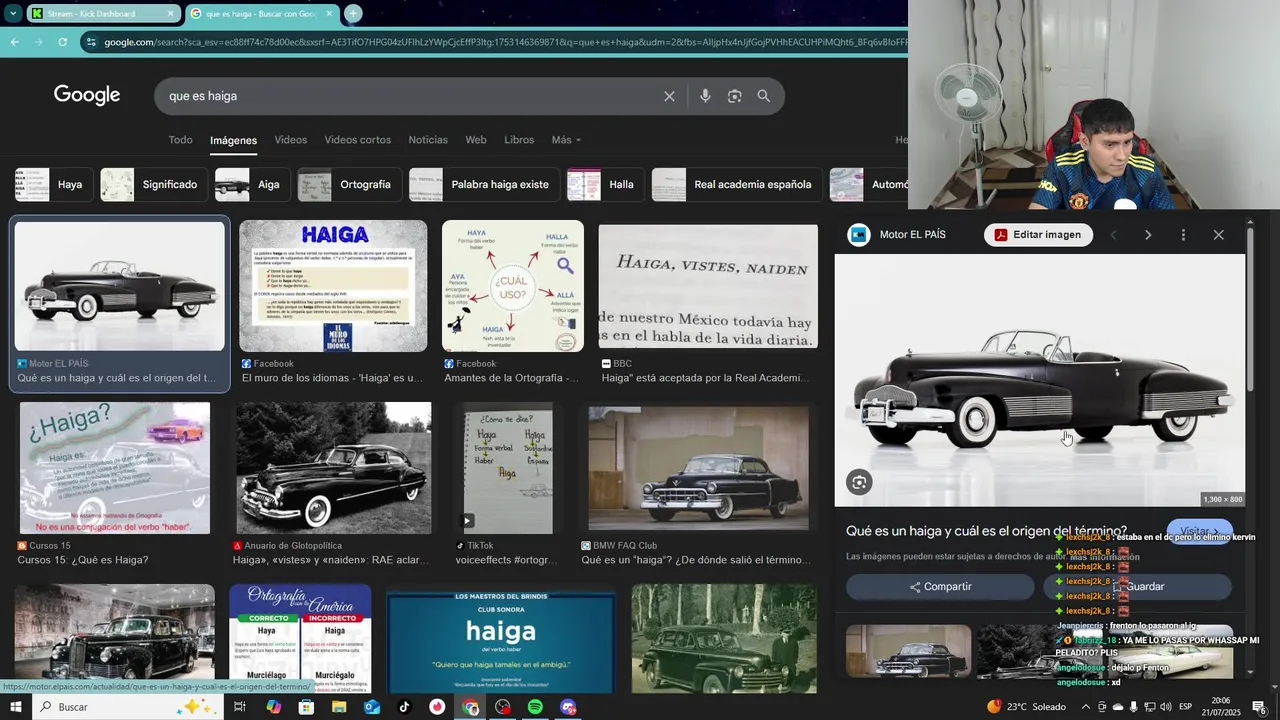The width and height of the screenshot is (1280, 720).
Task: Open the notifications center icon
Action: pos(1259,707)
